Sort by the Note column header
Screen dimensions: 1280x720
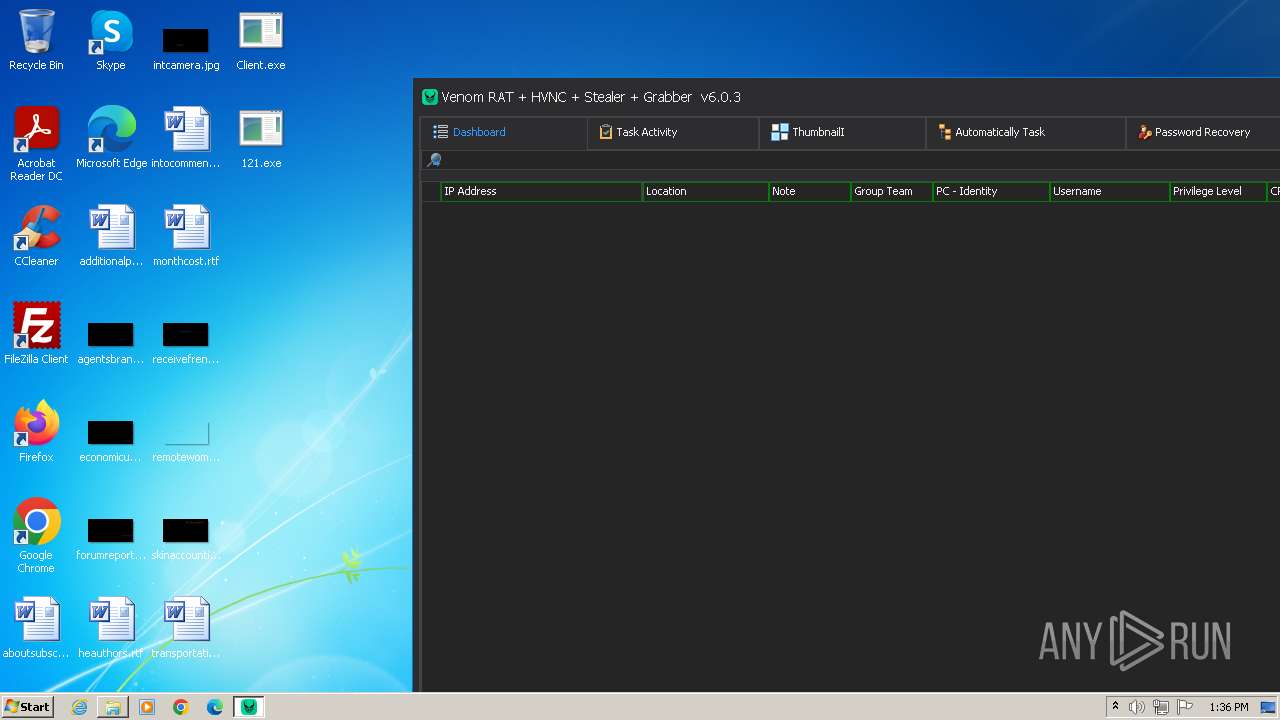pyautogui.click(x=809, y=191)
